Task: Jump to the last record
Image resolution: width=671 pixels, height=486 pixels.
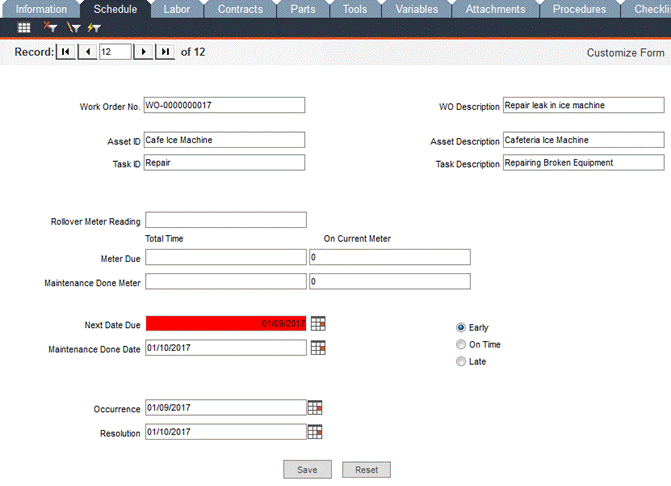Action: [165, 52]
